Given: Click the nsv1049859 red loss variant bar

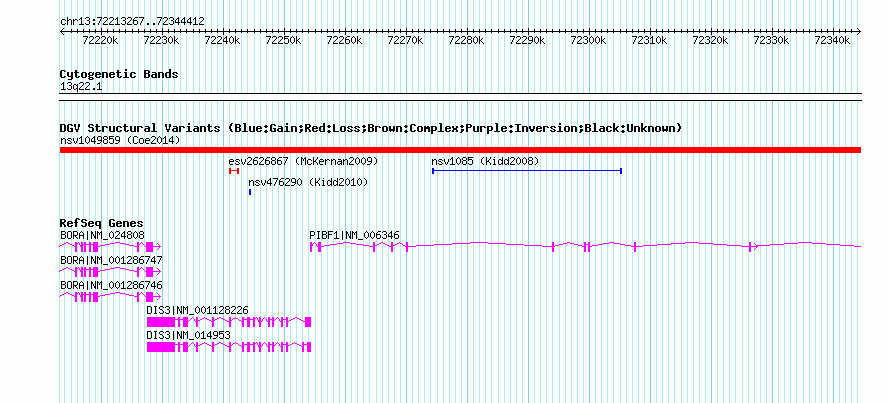Looking at the screenshot, I should coord(460,150).
